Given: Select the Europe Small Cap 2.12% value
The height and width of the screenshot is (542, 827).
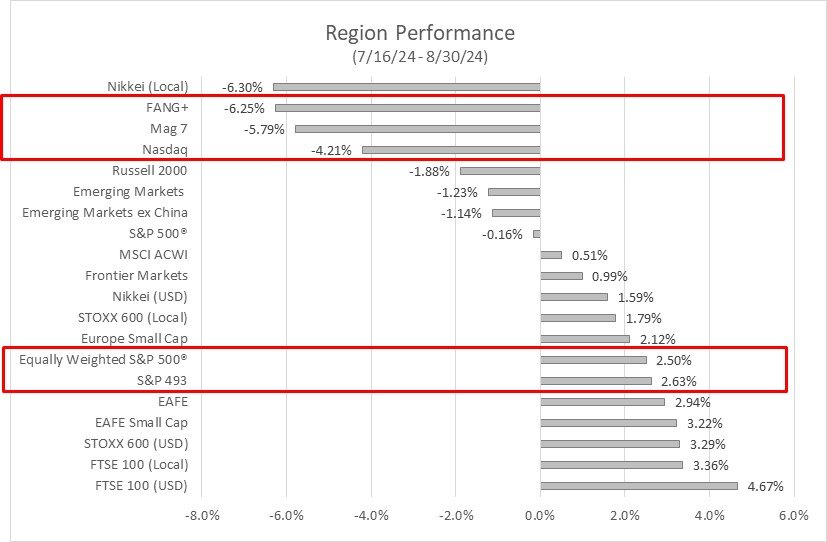Looking at the screenshot, I should pyautogui.click(x=655, y=339).
